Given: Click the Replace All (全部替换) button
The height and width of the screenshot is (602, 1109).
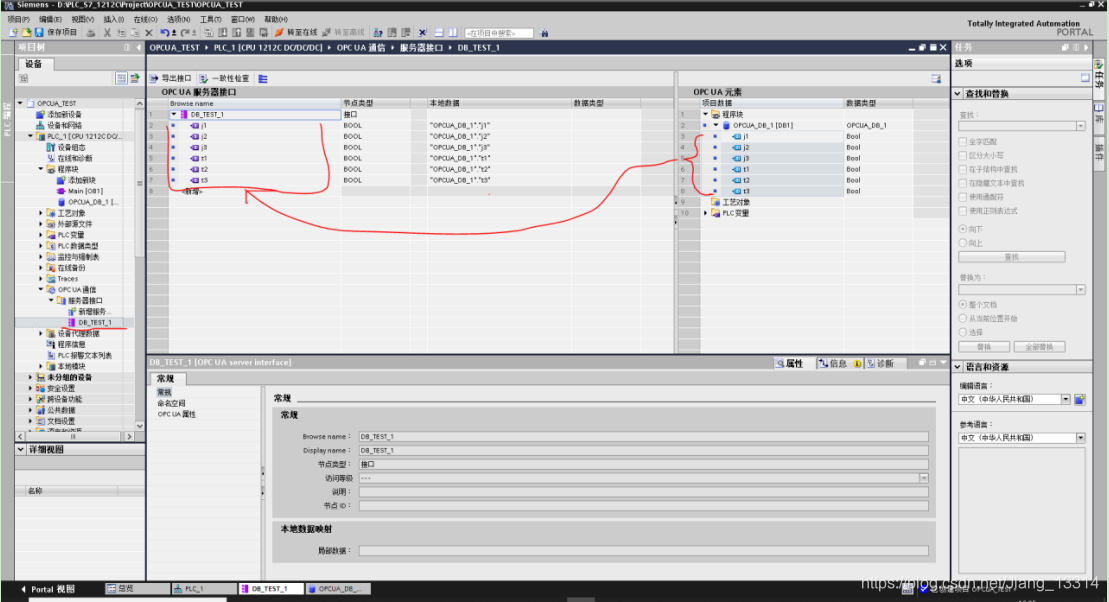Looking at the screenshot, I should click(1039, 347).
